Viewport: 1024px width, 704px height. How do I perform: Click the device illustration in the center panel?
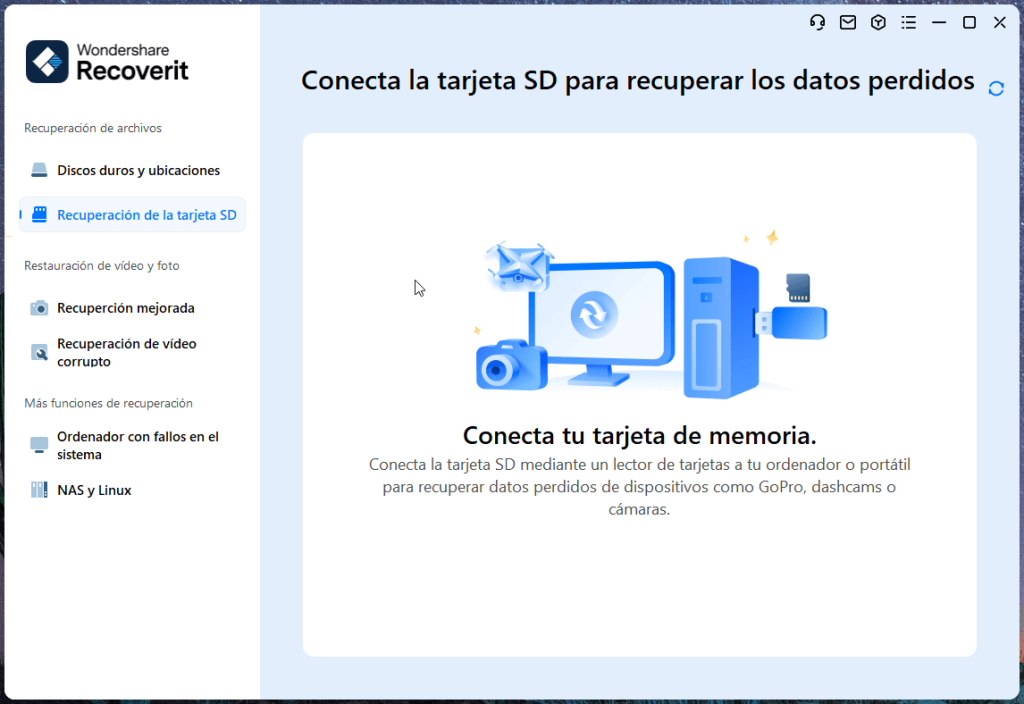651,315
